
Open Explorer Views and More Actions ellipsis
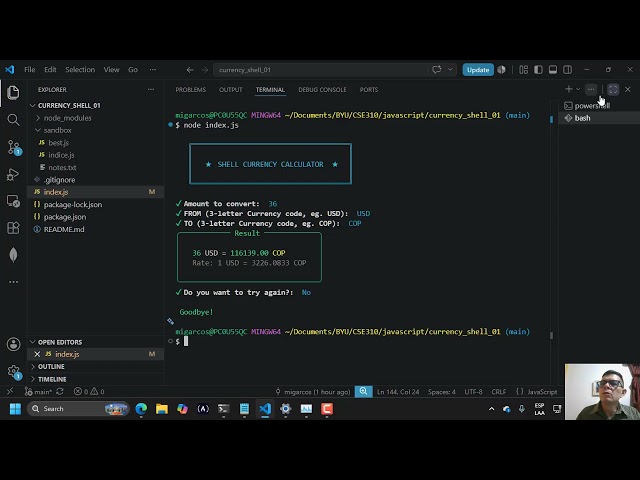(x=151, y=89)
